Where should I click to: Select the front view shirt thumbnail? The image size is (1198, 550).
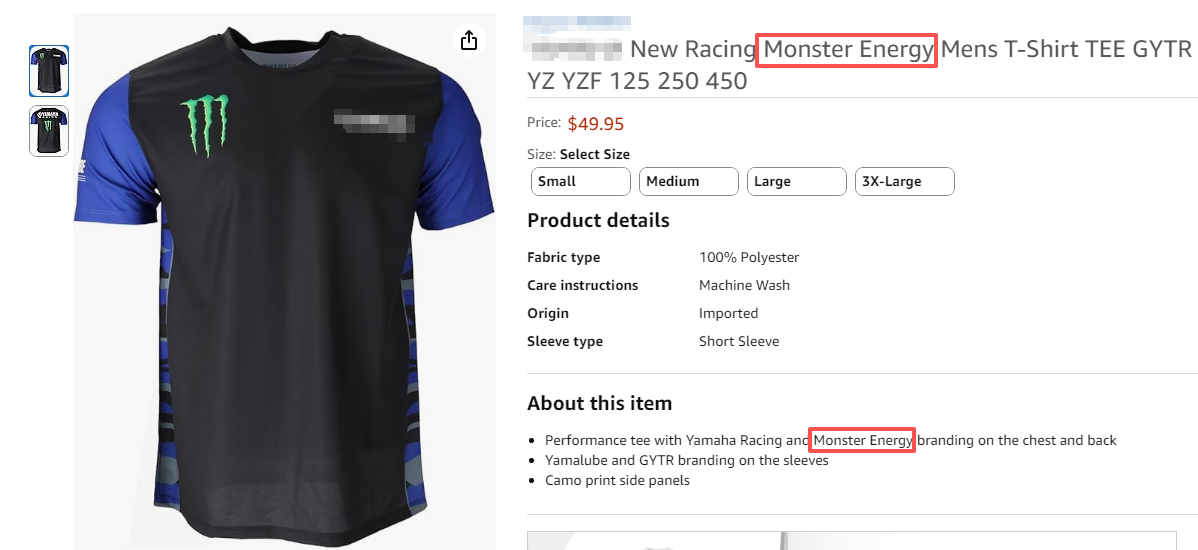49,70
